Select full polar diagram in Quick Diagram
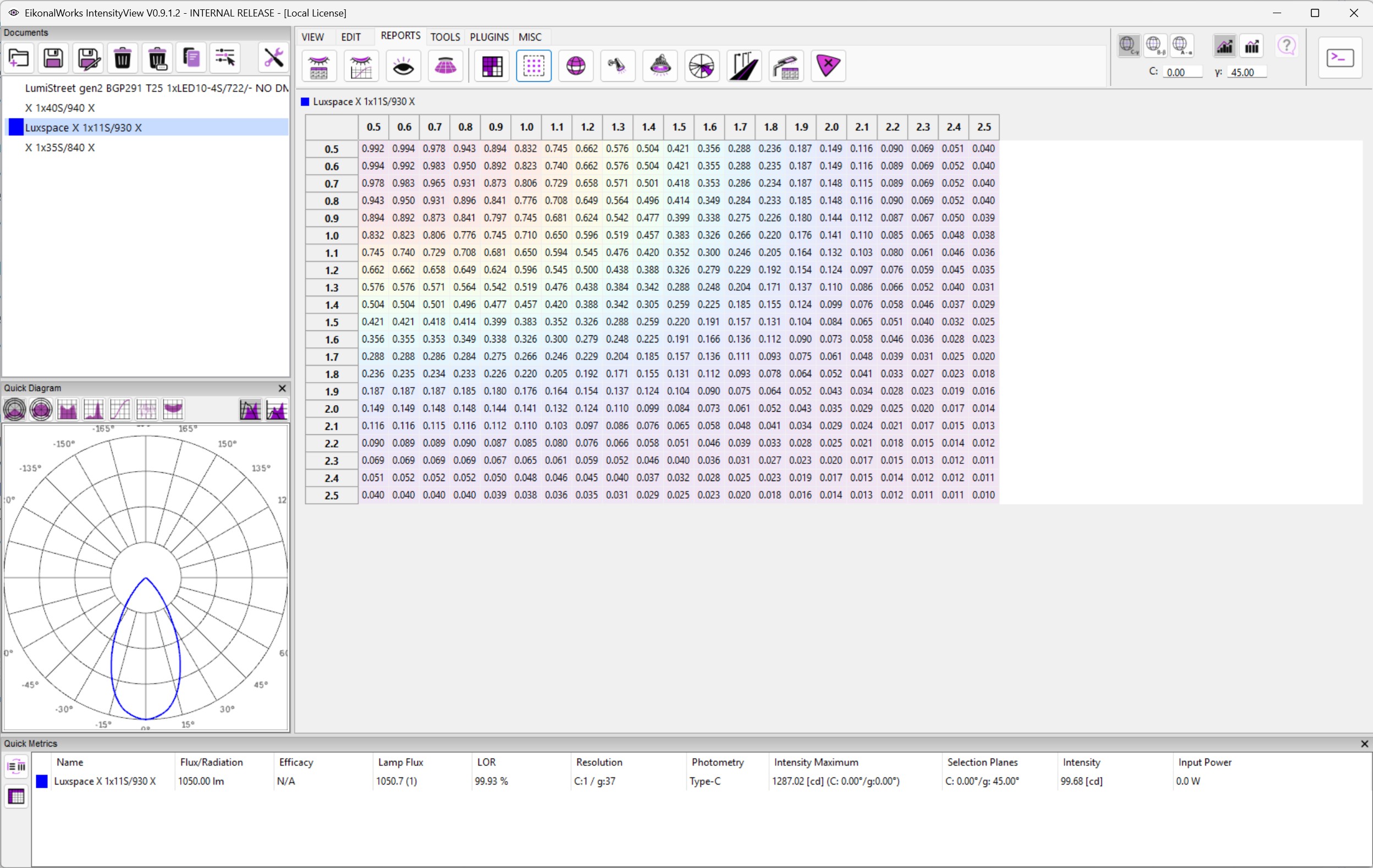This screenshot has height=868, width=1373. point(41,409)
